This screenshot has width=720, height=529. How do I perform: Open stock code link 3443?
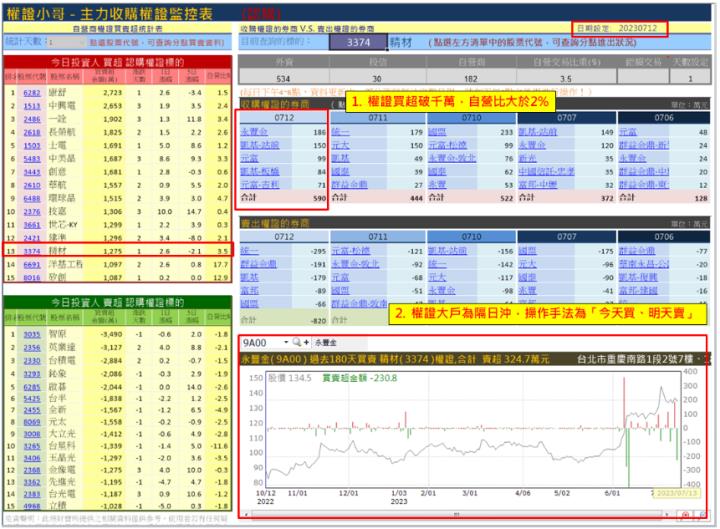(x=32, y=172)
